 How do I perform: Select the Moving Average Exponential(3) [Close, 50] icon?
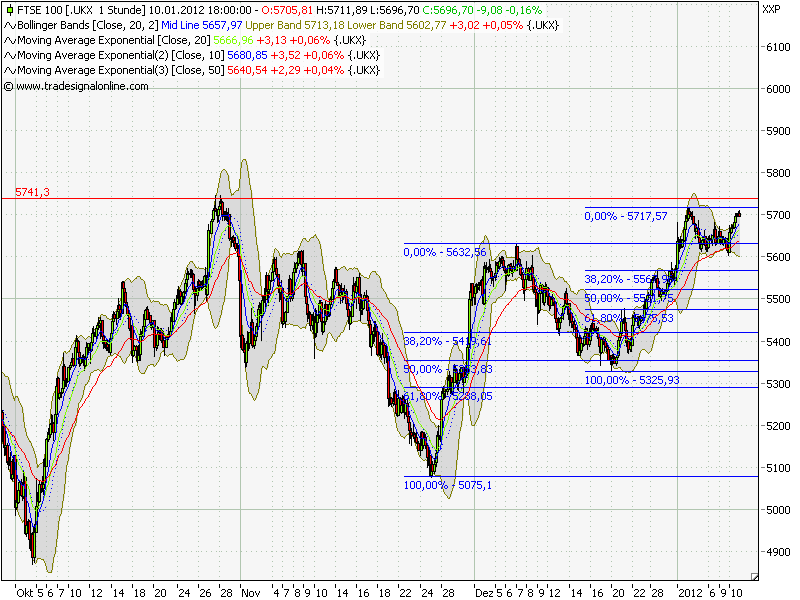[x=8, y=71]
